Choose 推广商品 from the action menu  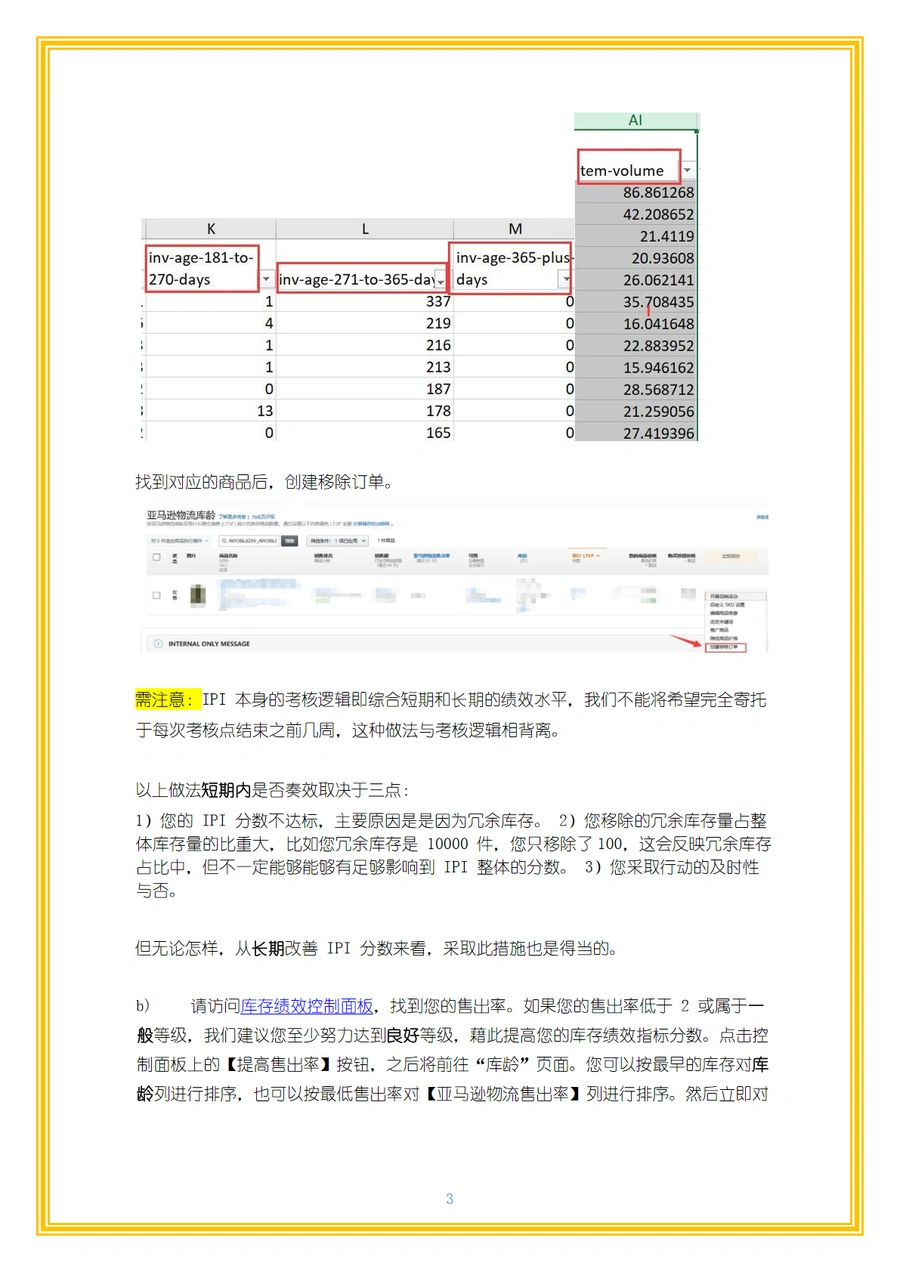pos(720,629)
